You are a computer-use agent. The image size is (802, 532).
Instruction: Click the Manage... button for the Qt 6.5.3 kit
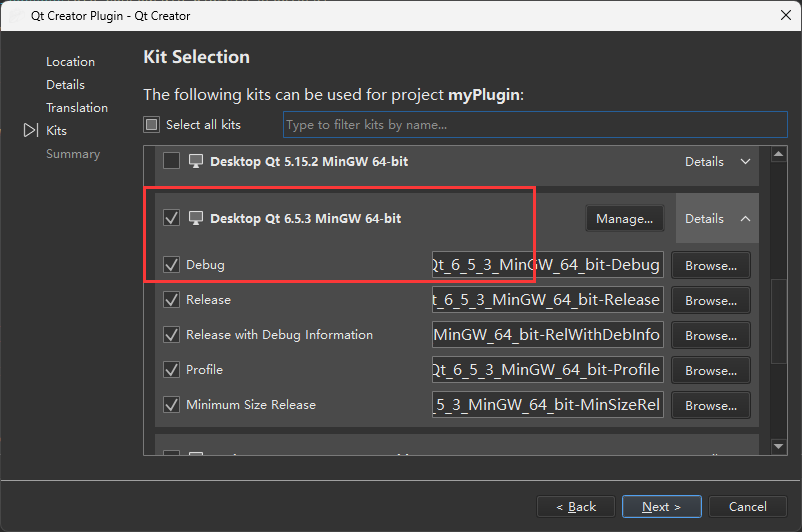point(625,219)
